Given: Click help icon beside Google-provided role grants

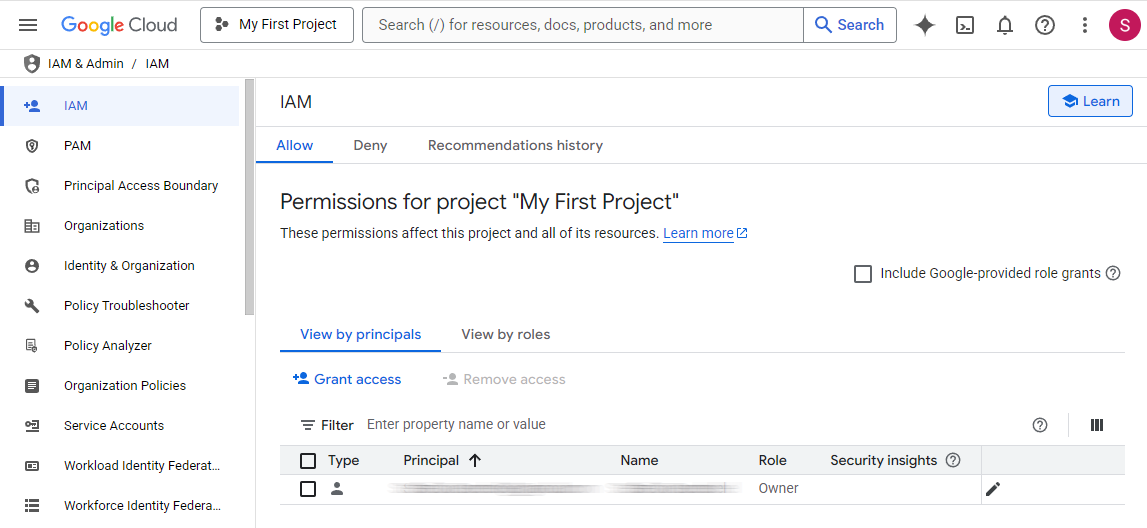Looking at the screenshot, I should 1113,274.
